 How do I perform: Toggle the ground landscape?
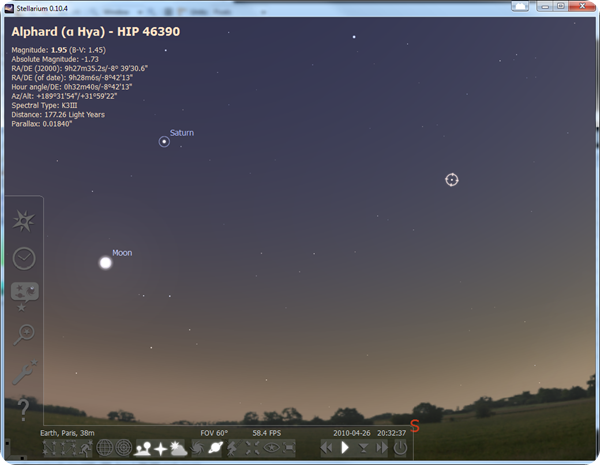pos(142,448)
